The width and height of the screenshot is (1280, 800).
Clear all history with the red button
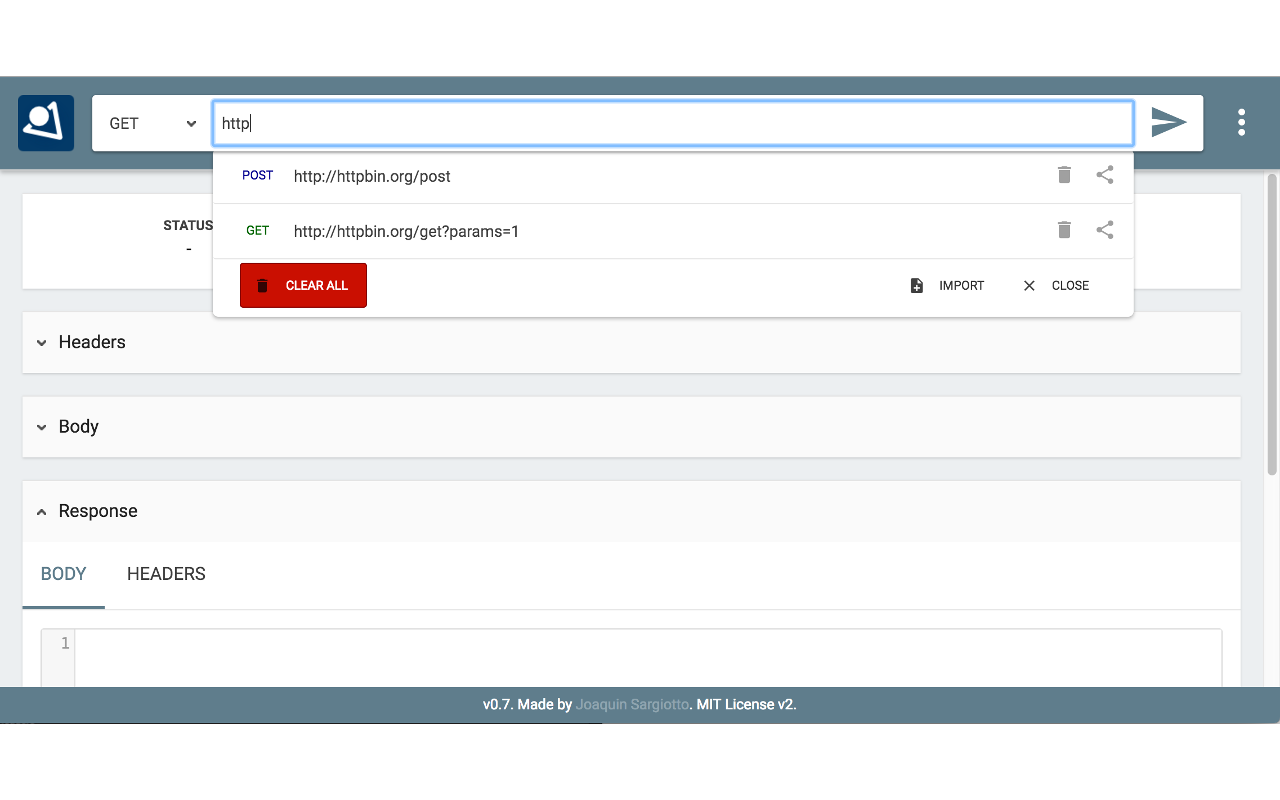(303, 285)
